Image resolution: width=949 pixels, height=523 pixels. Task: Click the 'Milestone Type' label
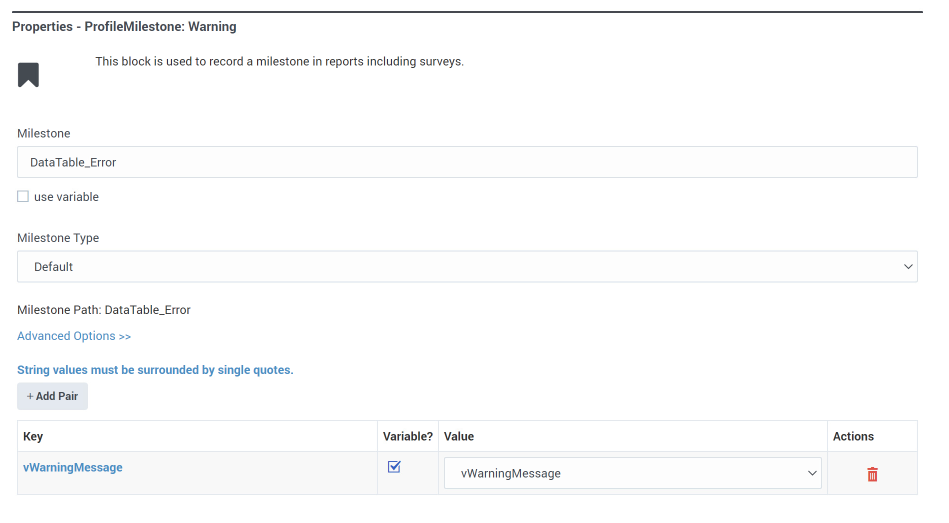click(x=58, y=238)
